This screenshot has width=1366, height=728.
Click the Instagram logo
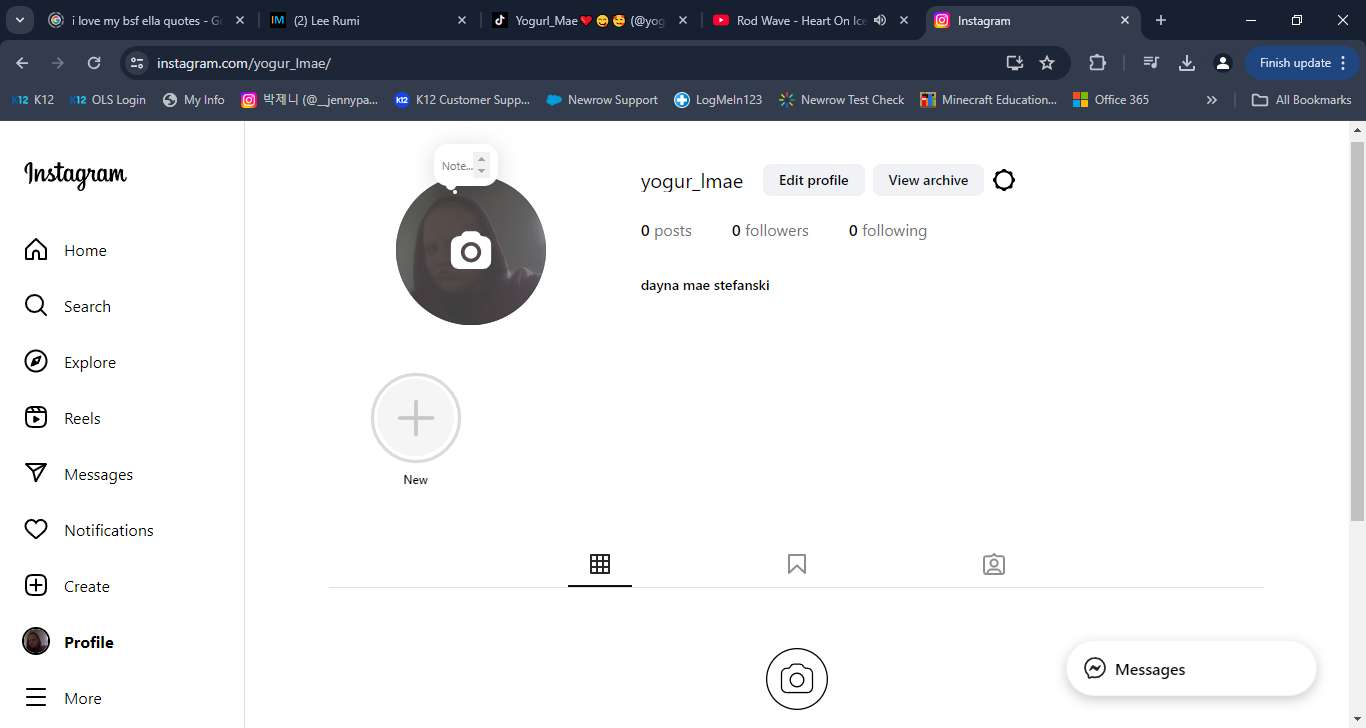(x=75, y=175)
